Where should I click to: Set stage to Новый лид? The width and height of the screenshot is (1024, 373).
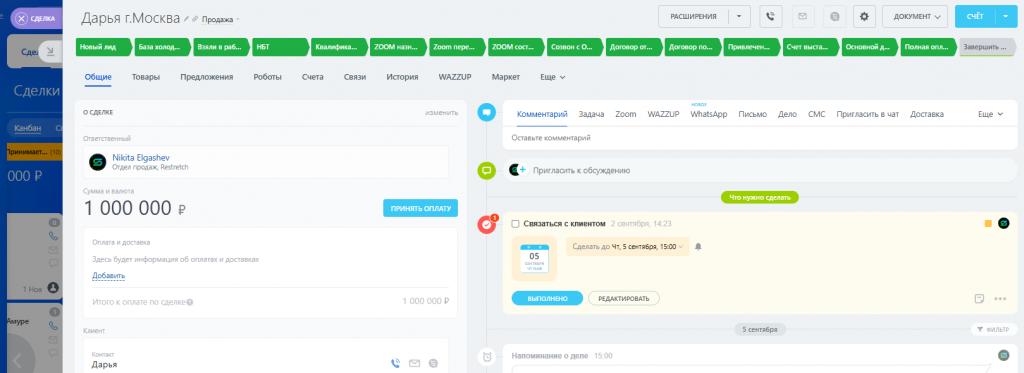point(103,48)
